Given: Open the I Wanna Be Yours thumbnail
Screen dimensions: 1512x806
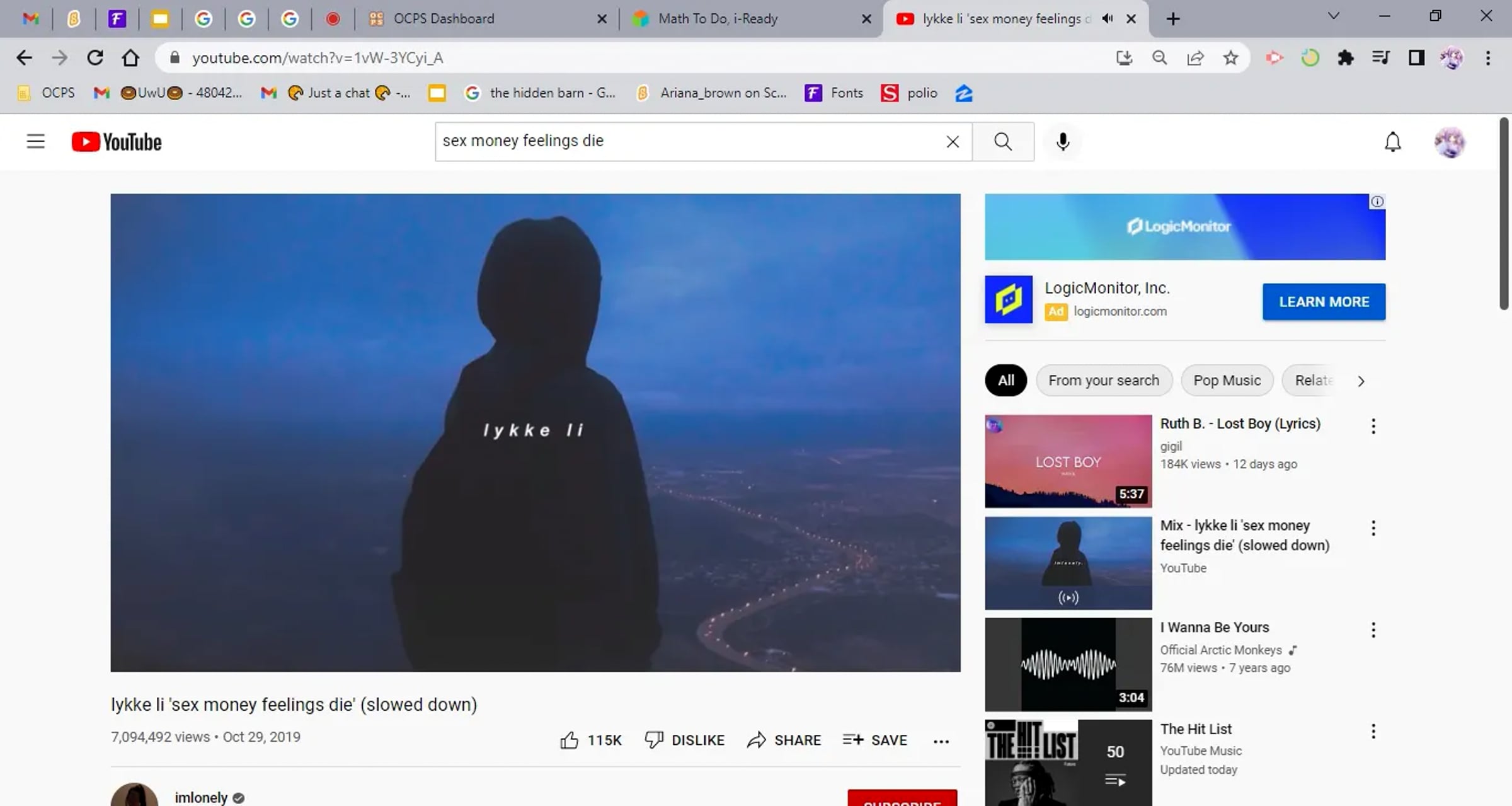Looking at the screenshot, I should pos(1068,664).
